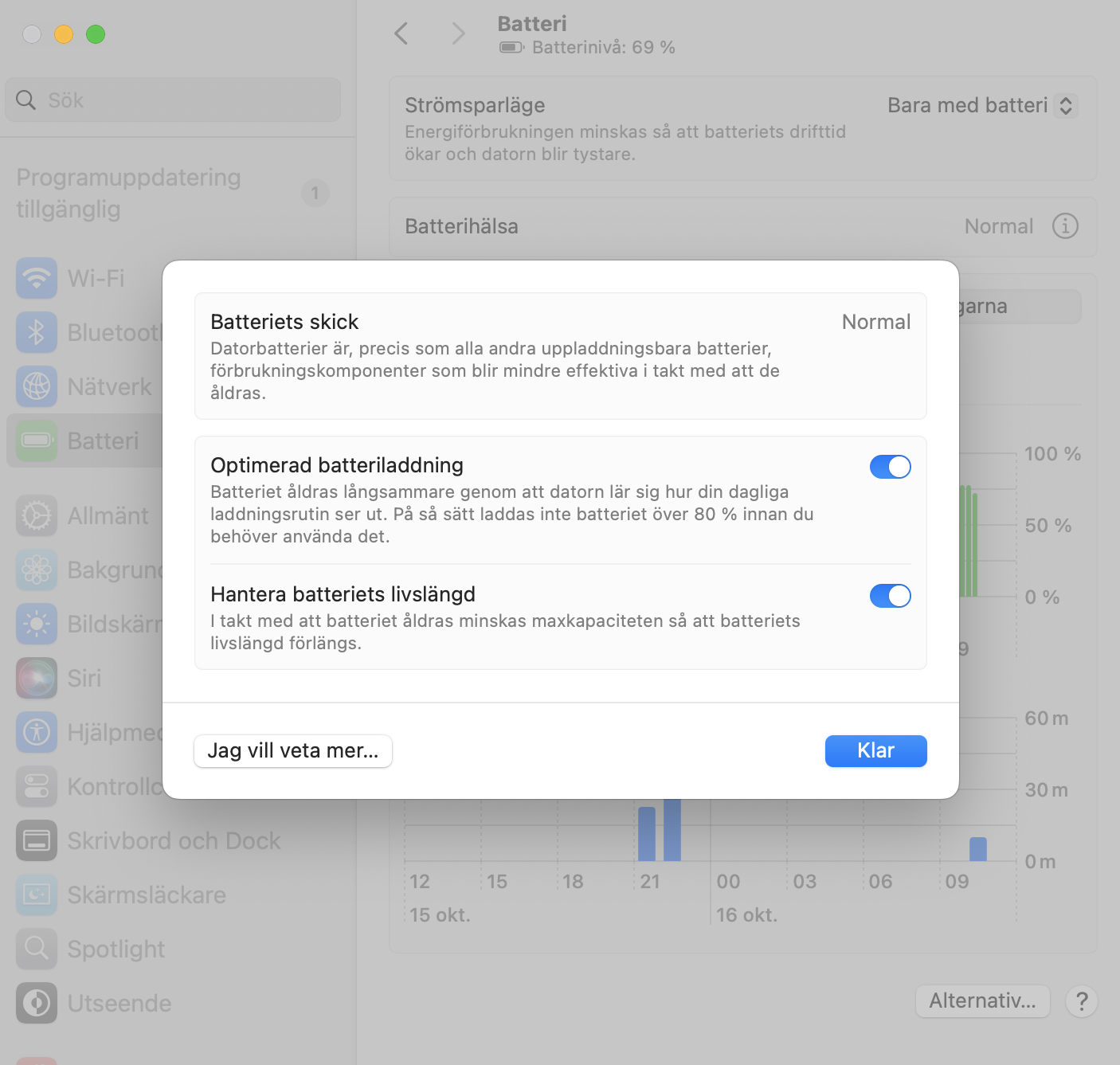
Task: Open Skärmsläckare icon
Action: pos(37,895)
